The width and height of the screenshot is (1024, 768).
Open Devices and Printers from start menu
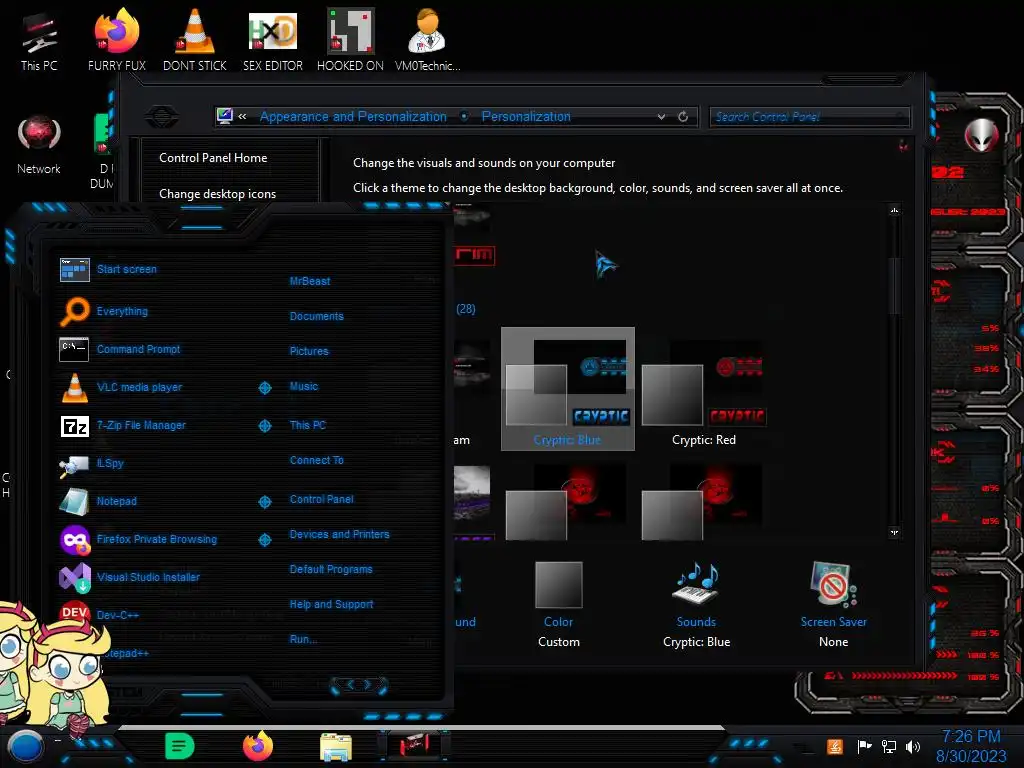coord(340,534)
